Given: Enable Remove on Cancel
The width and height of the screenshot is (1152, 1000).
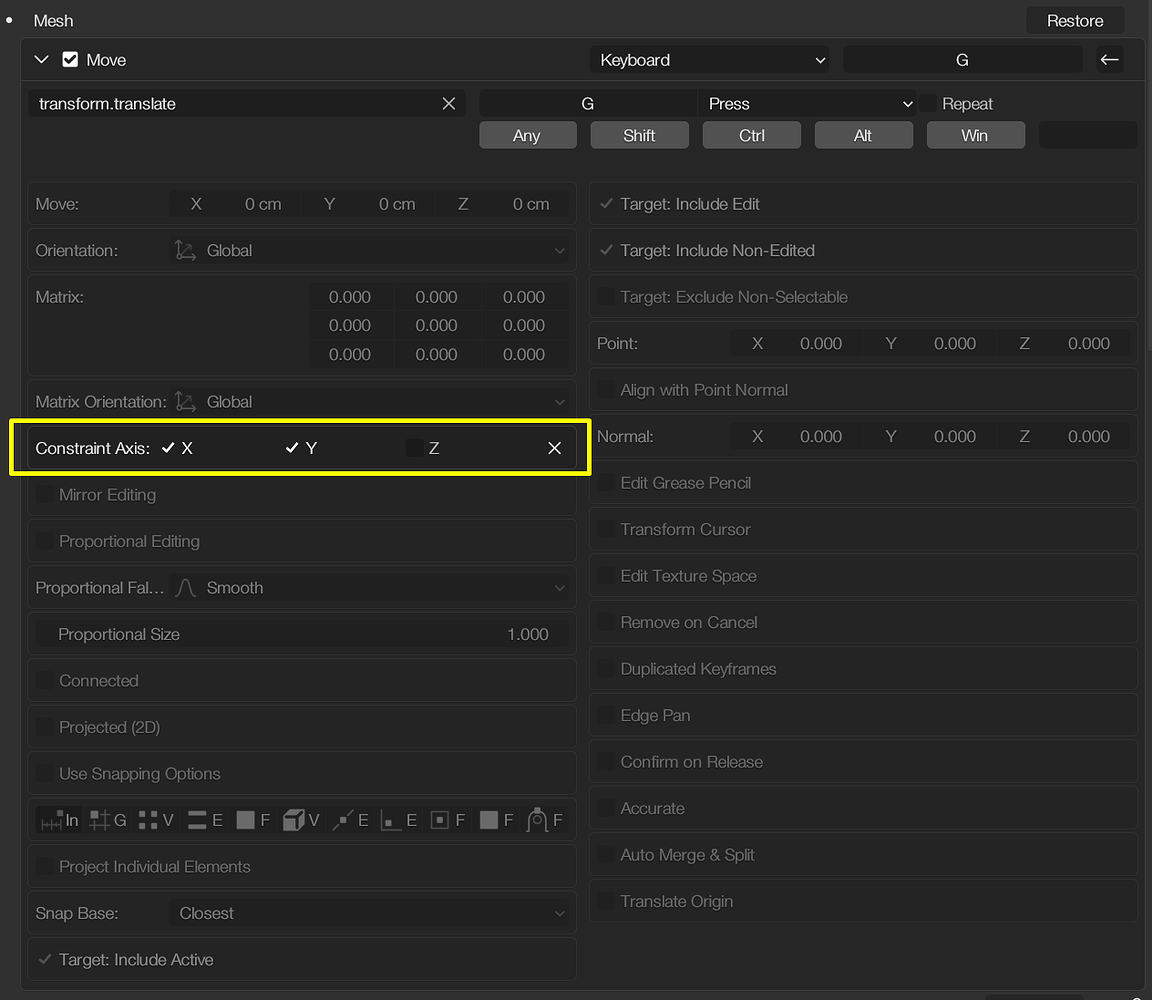Looking at the screenshot, I should tap(606, 622).
